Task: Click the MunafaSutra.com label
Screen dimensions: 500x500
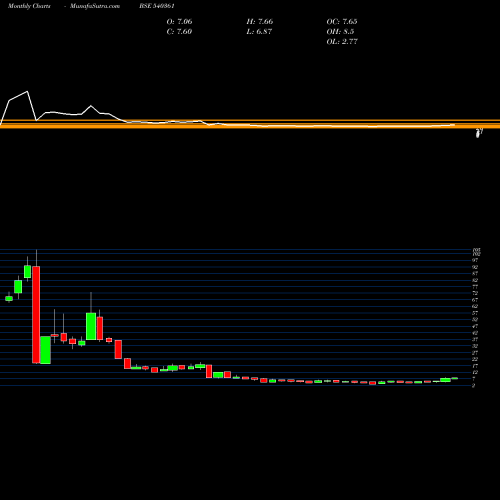Action: (95, 6)
